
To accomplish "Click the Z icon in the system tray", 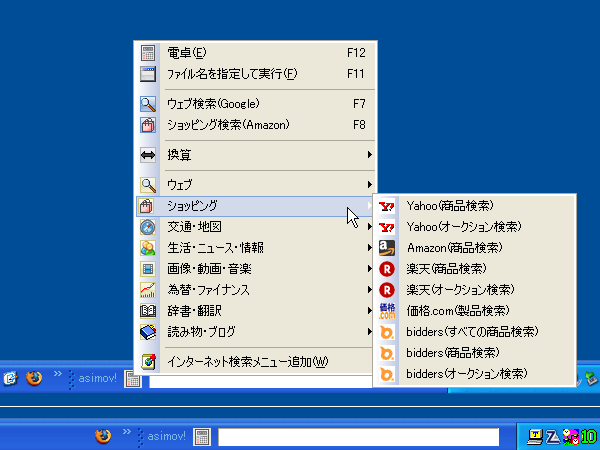I will pyautogui.click(x=553, y=437).
